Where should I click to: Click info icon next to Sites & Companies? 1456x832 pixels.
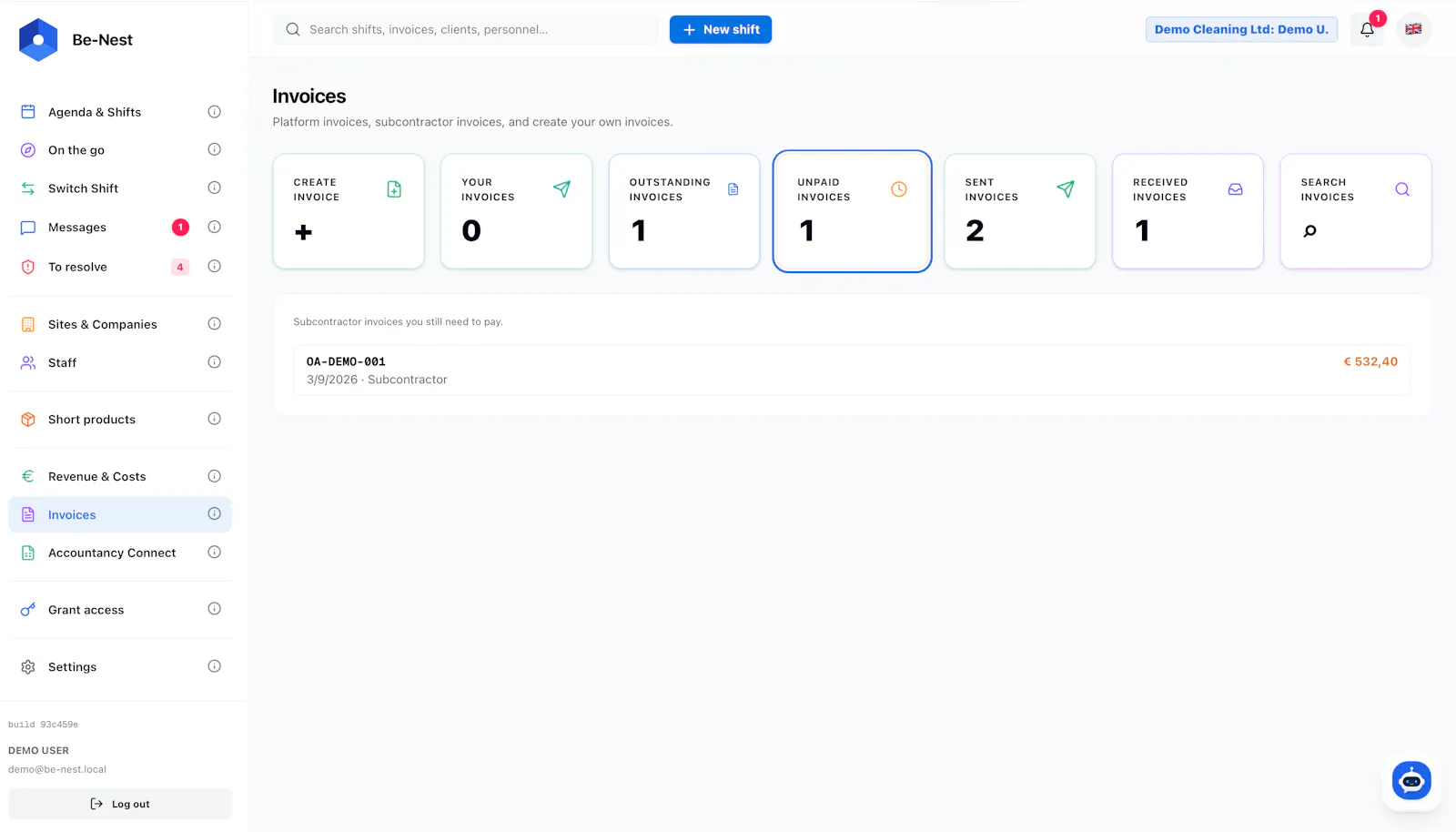click(x=214, y=323)
